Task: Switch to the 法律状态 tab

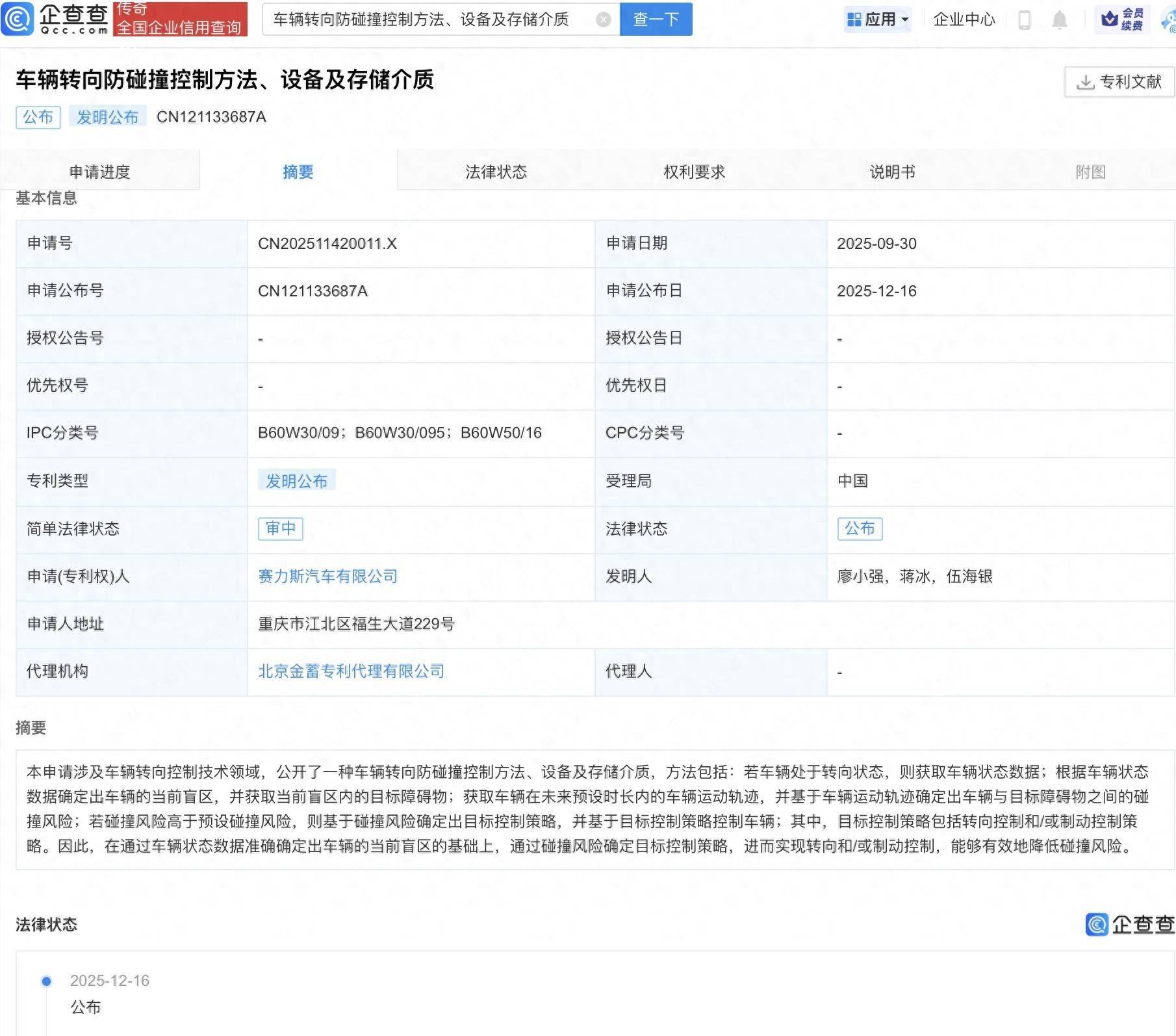Action: pyautogui.click(x=496, y=171)
